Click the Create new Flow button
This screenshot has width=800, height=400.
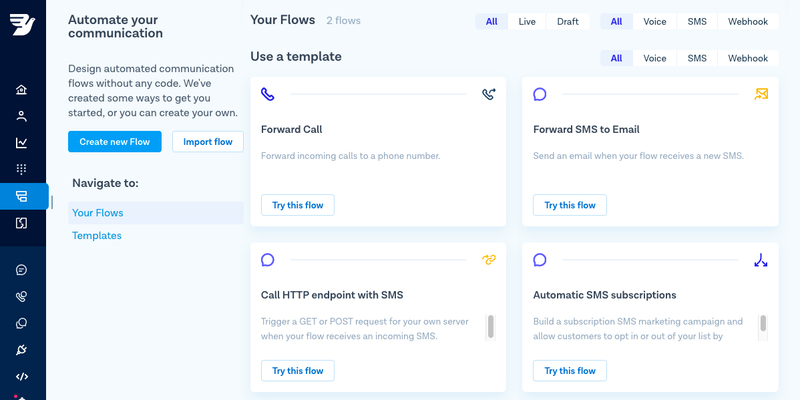115,142
